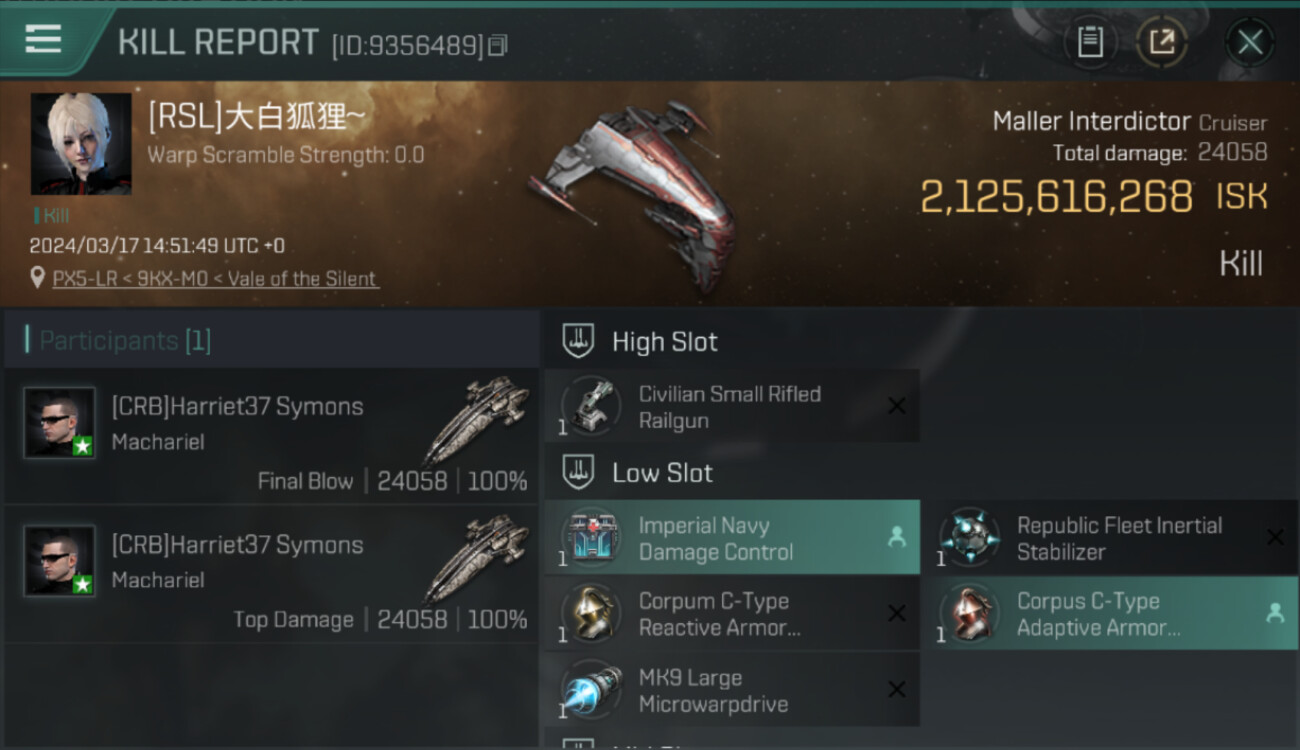The width and height of the screenshot is (1300, 750).
Task: Select Civilian Small Rifled Railgun icon
Action: click(x=590, y=406)
